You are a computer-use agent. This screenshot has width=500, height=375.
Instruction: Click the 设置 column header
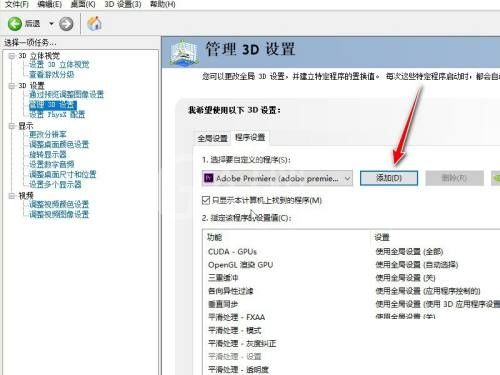pyautogui.click(x=382, y=237)
